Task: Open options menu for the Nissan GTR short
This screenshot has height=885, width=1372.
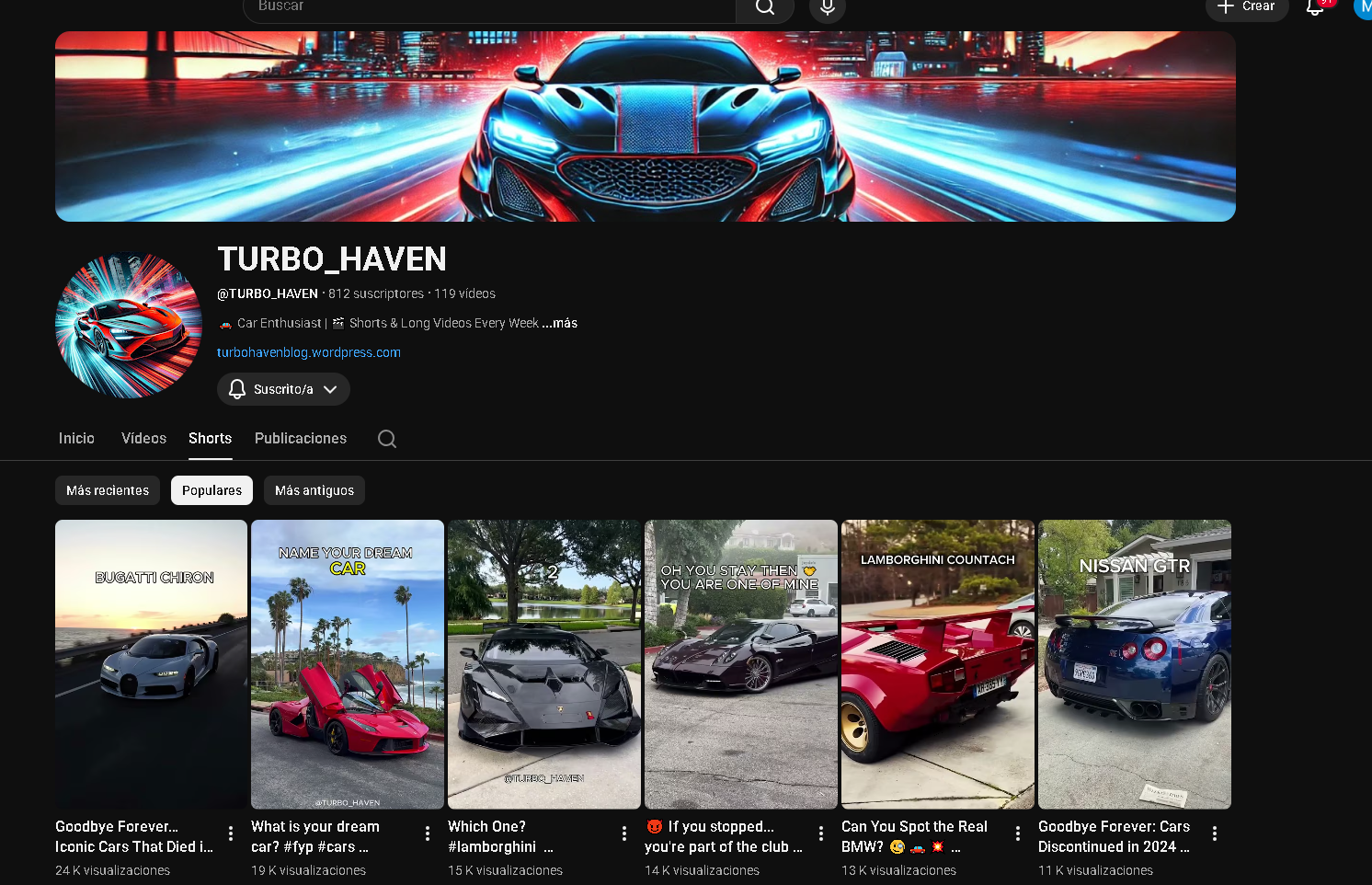Action: (x=1214, y=833)
